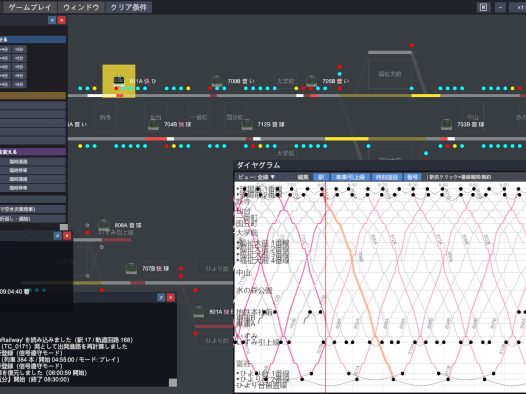Close the top-left train control panel
Viewport: 526px width, 394px height.
click(62, 20)
